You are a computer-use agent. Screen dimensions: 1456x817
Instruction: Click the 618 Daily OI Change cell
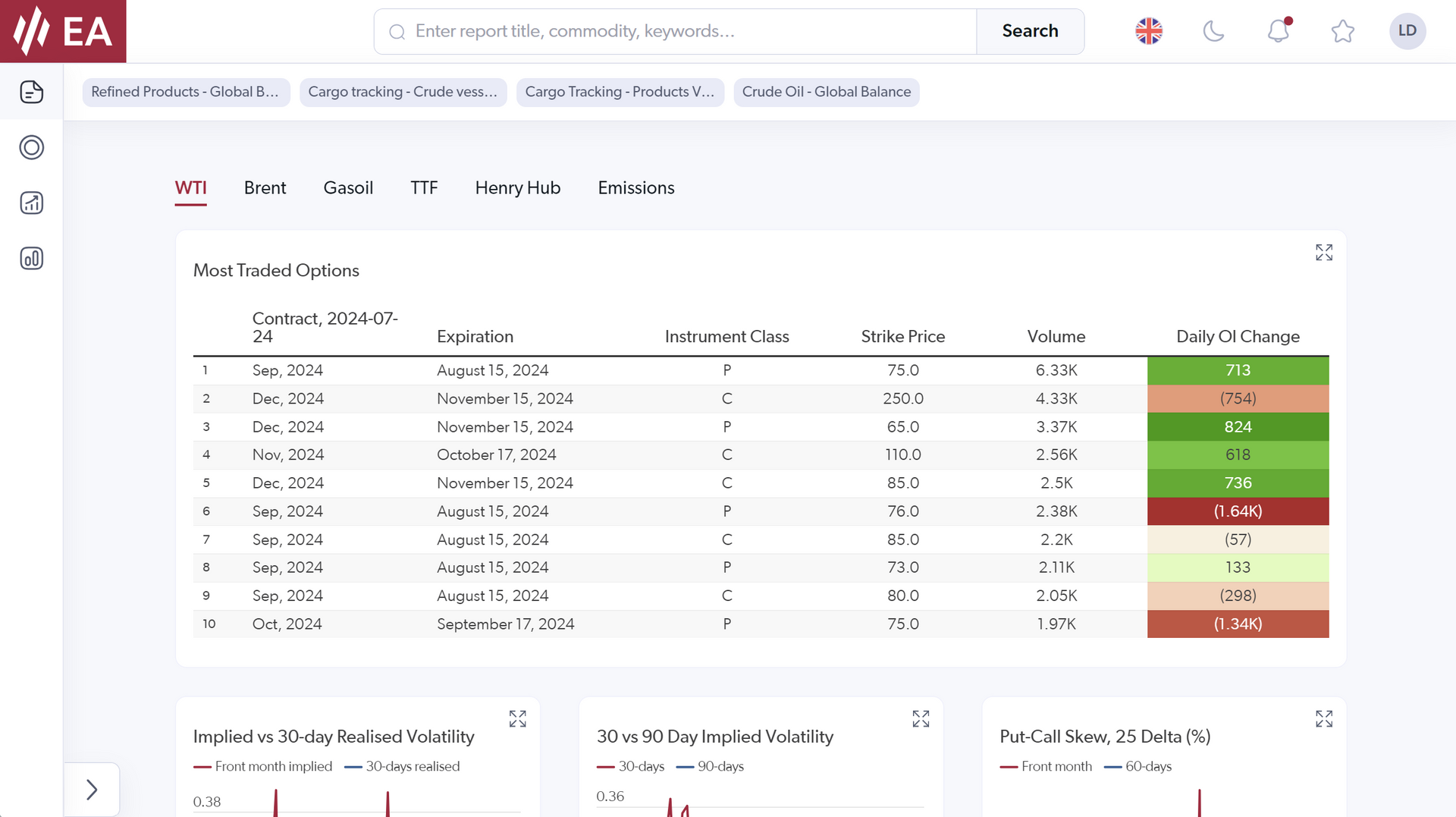click(1238, 455)
